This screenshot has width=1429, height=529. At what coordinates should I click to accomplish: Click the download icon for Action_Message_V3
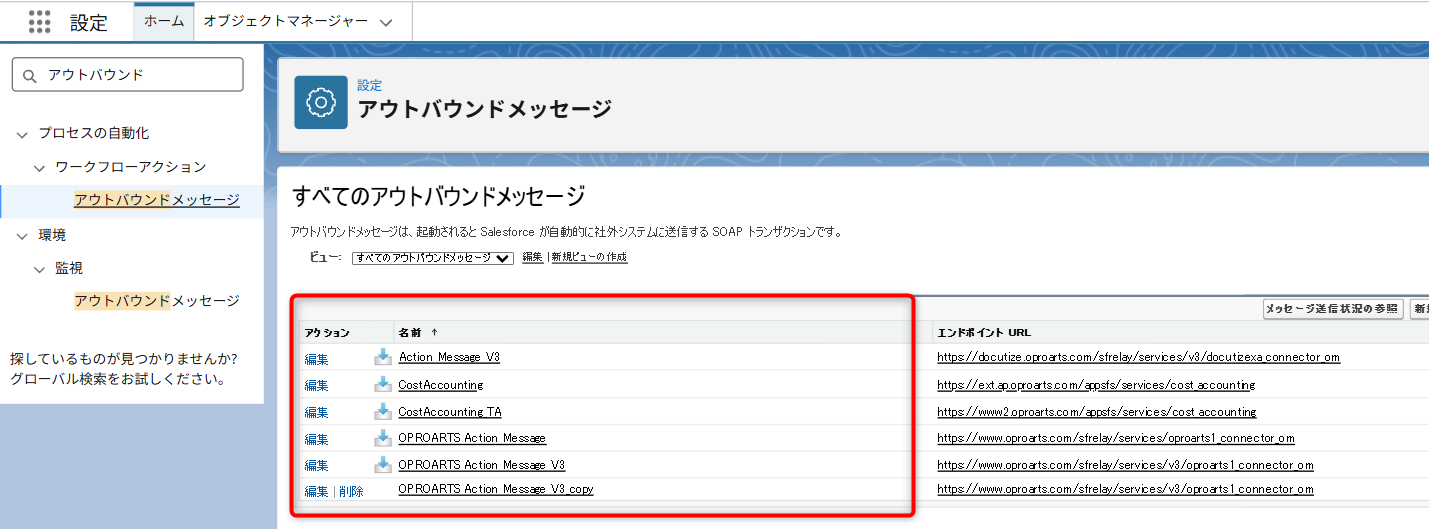[382, 356]
